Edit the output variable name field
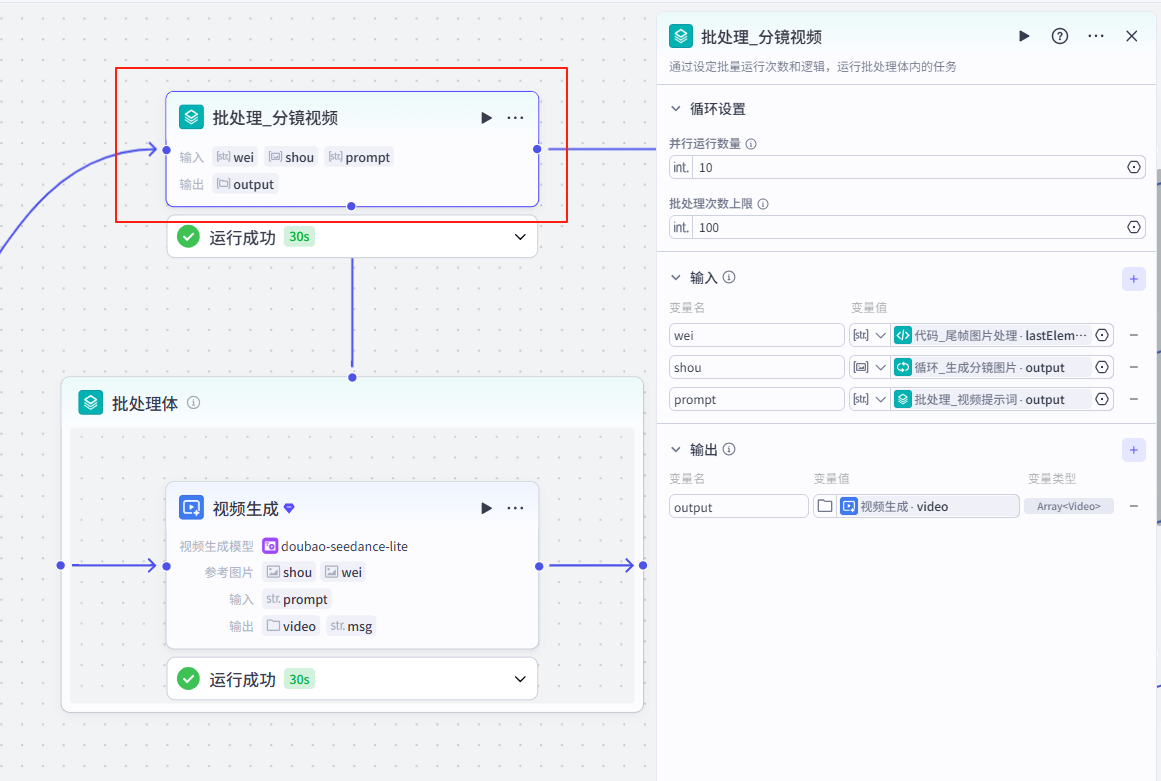This screenshot has height=781, width=1161. [738, 507]
